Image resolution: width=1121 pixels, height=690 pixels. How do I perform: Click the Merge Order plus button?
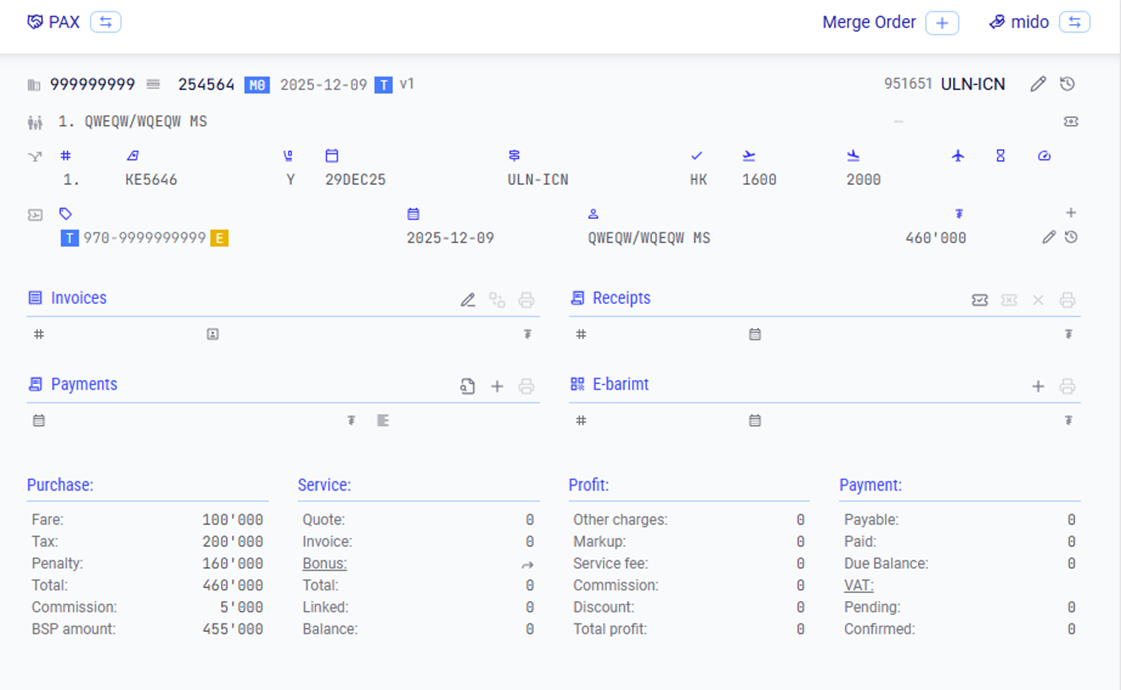(941, 23)
